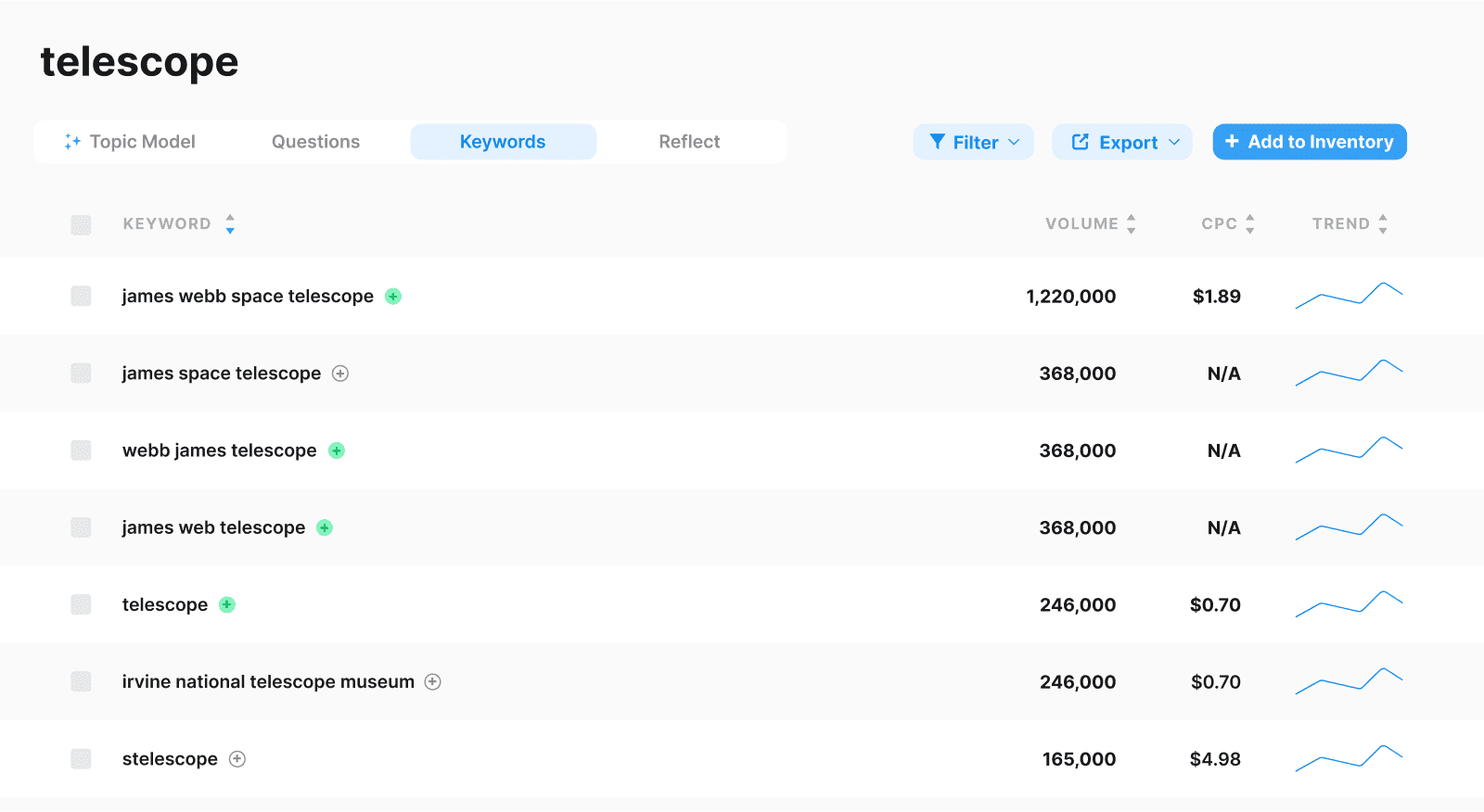The image size is (1484, 812).
Task: Click Add to Inventory button
Action: pos(1309,142)
